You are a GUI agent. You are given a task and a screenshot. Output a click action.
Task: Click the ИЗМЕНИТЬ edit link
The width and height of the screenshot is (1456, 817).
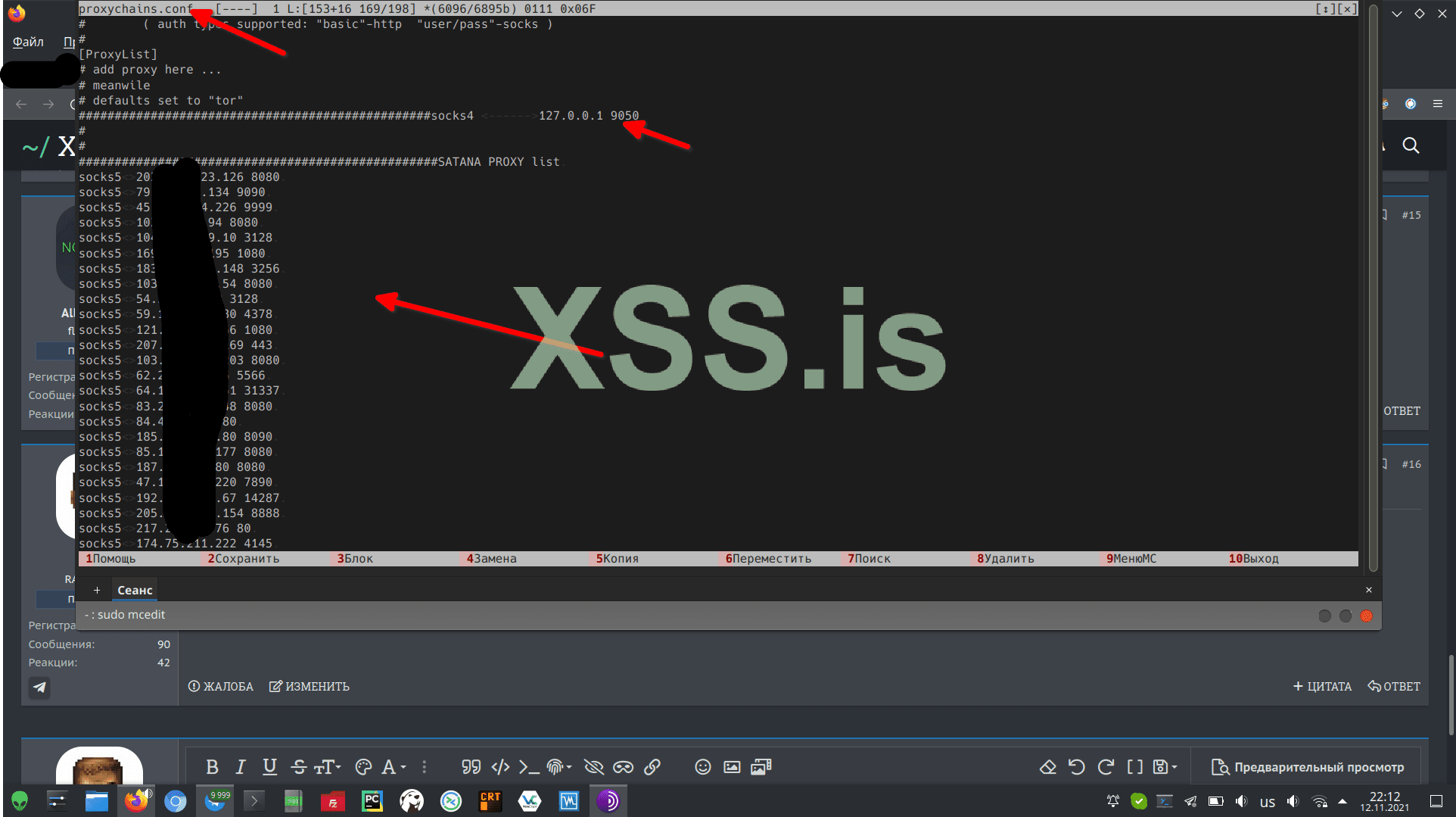pyautogui.click(x=310, y=687)
